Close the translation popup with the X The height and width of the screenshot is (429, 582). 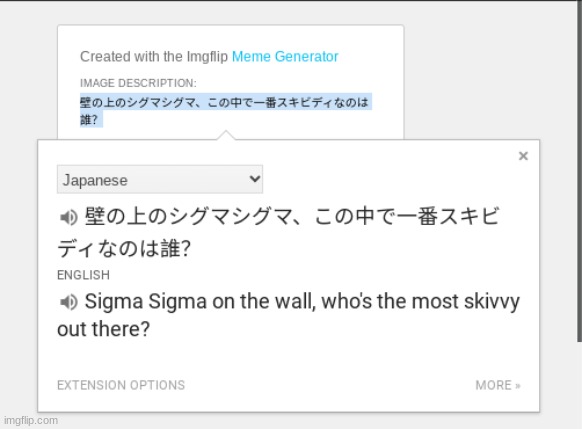click(523, 156)
